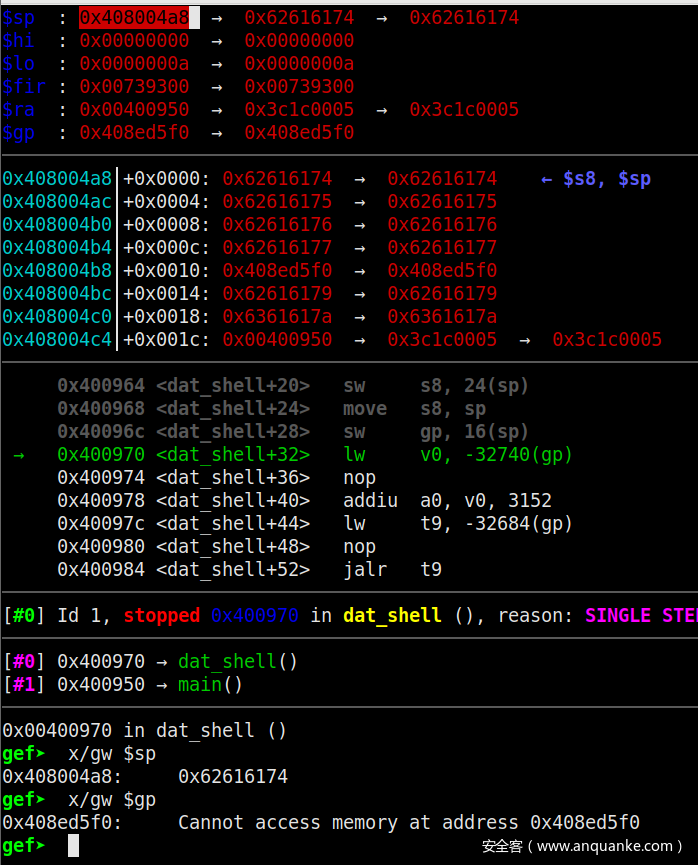Click current instruction address 0x400970 in green
Viewport: 698px width, 865px height.
click(x=101, y=455)
